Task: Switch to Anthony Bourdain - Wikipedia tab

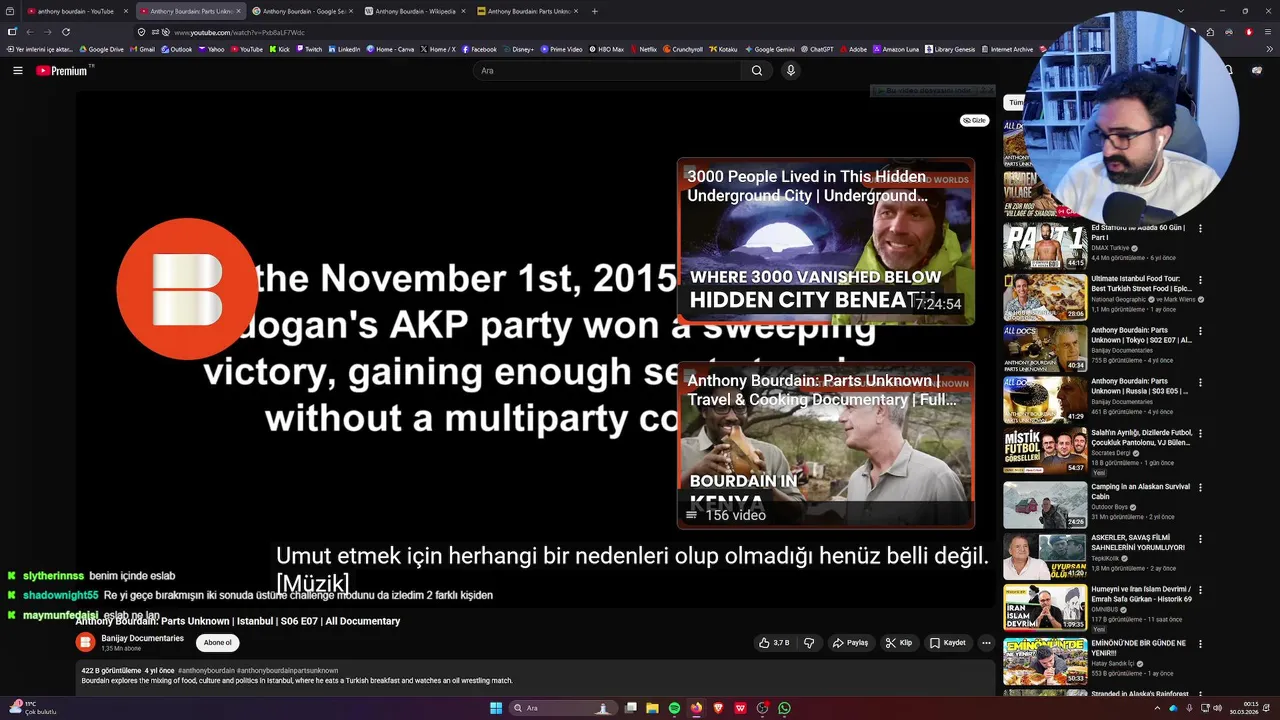Action: (x=415, y=11)
